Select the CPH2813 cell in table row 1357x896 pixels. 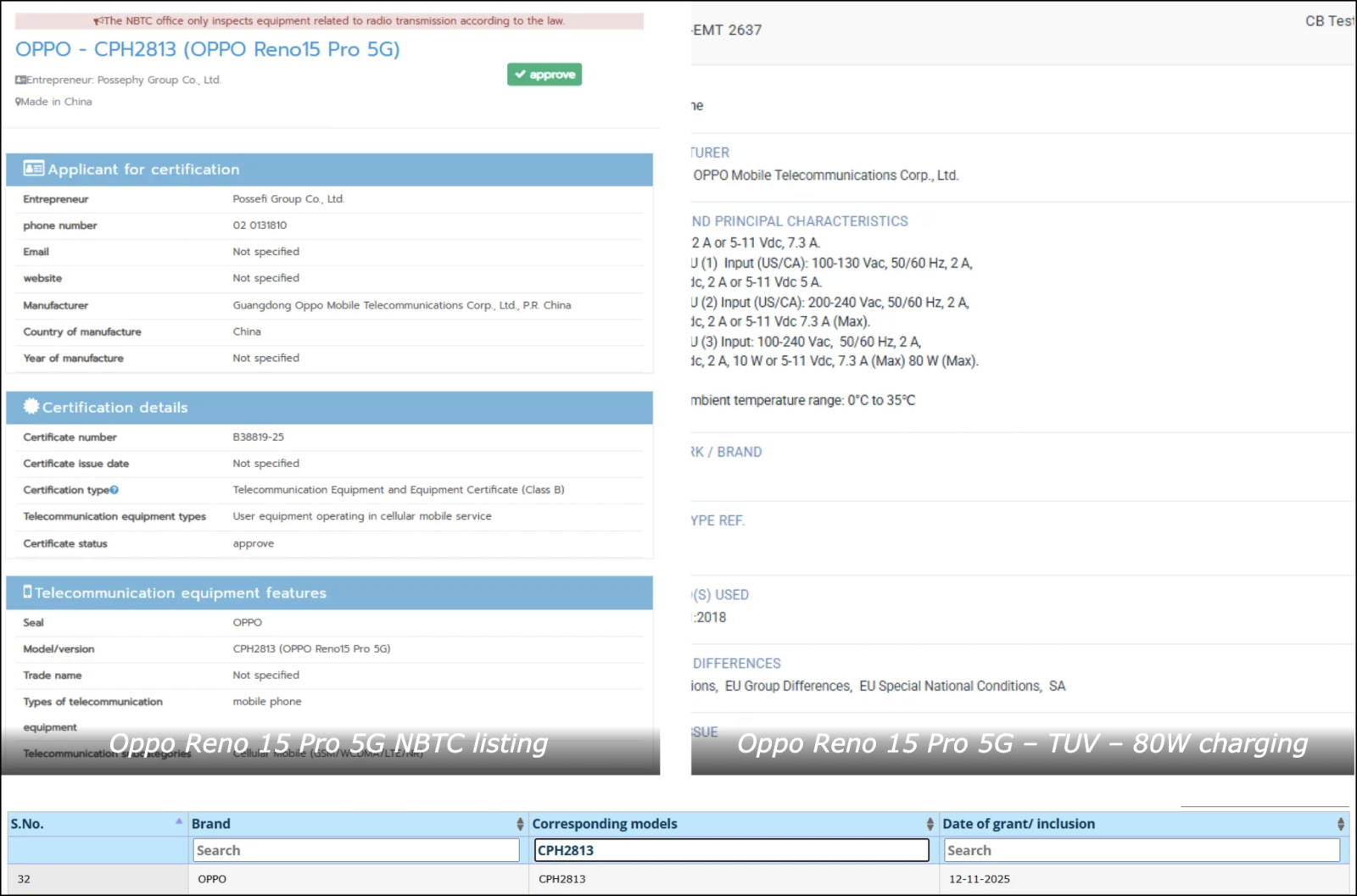[562, 879]
